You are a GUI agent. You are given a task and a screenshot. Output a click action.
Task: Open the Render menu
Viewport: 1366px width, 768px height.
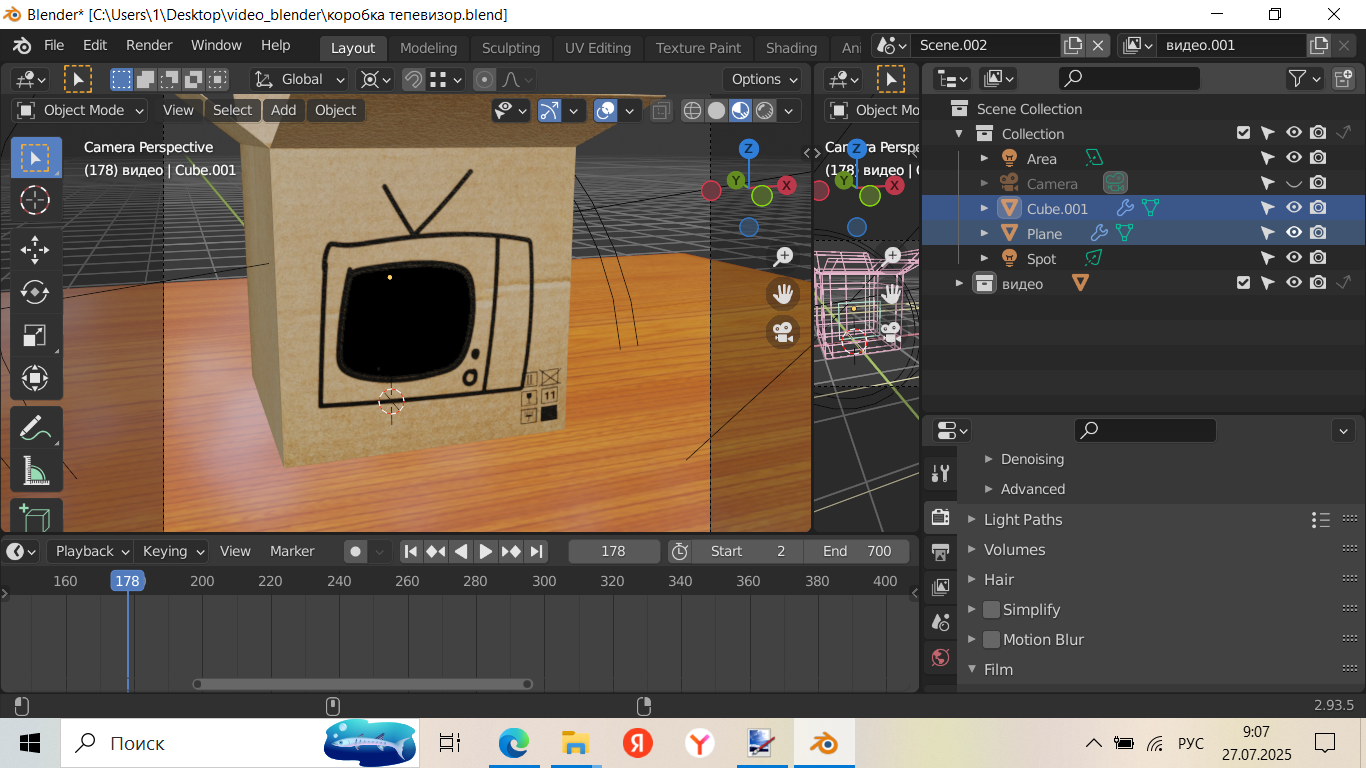click(149, 45)
